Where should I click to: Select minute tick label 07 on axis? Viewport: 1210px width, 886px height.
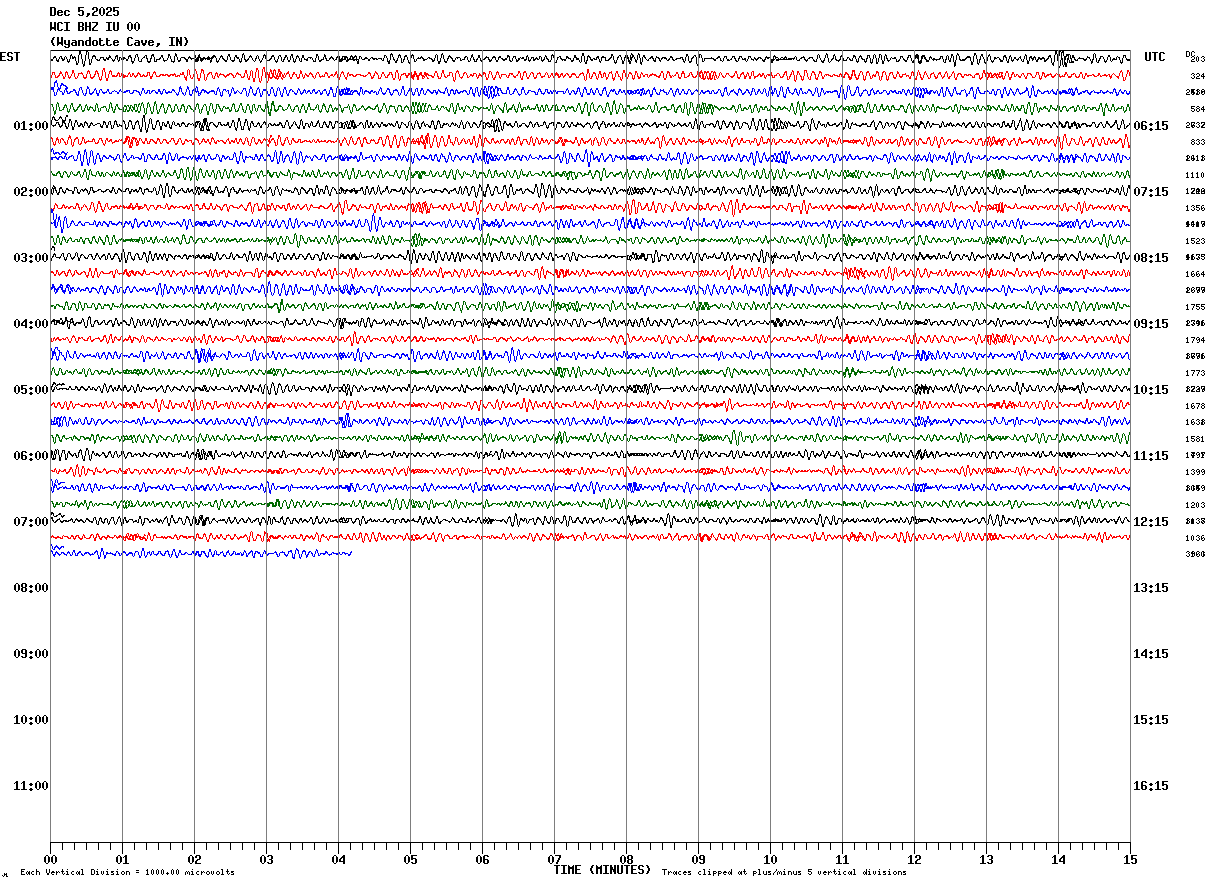click(x=554, y=859)
